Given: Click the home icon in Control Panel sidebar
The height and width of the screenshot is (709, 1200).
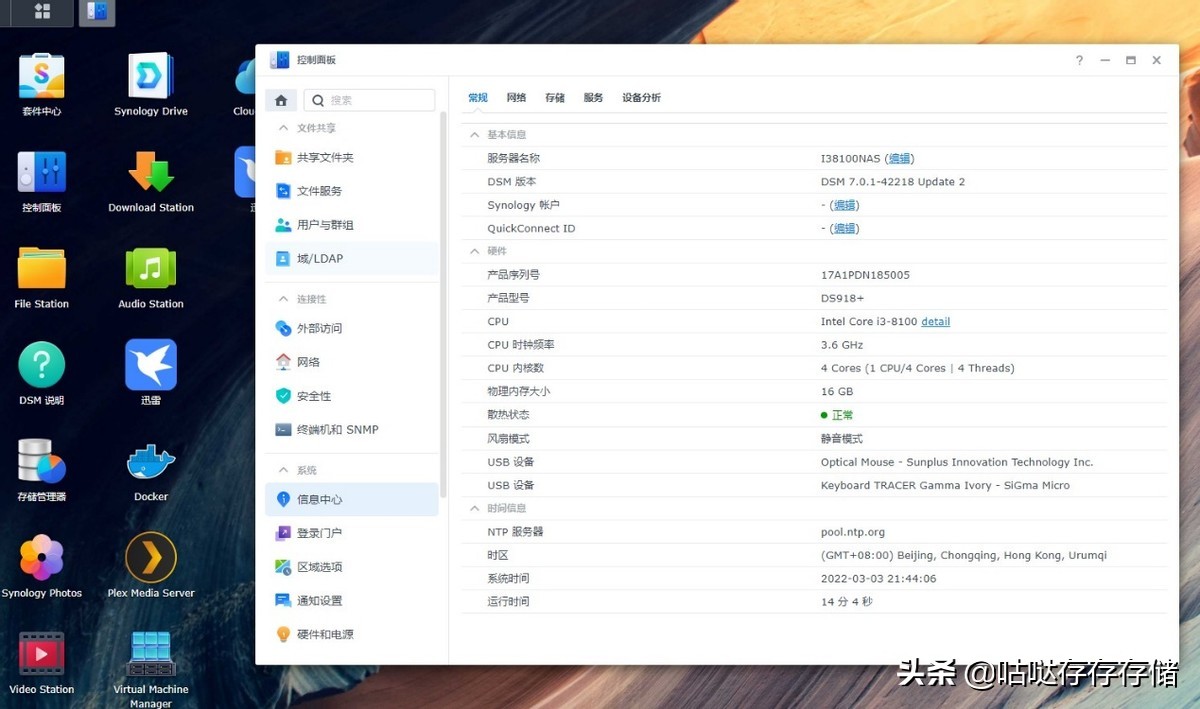Looking at the screenshot, I should (280, 100).
